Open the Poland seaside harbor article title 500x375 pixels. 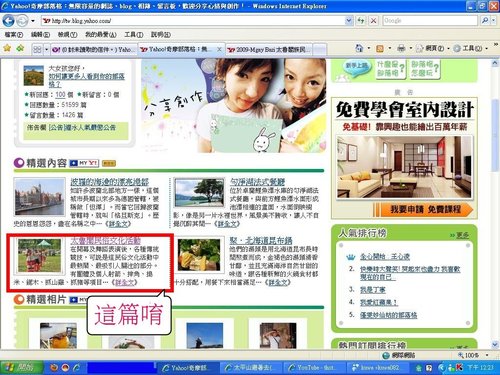click(x=110, y=182)
